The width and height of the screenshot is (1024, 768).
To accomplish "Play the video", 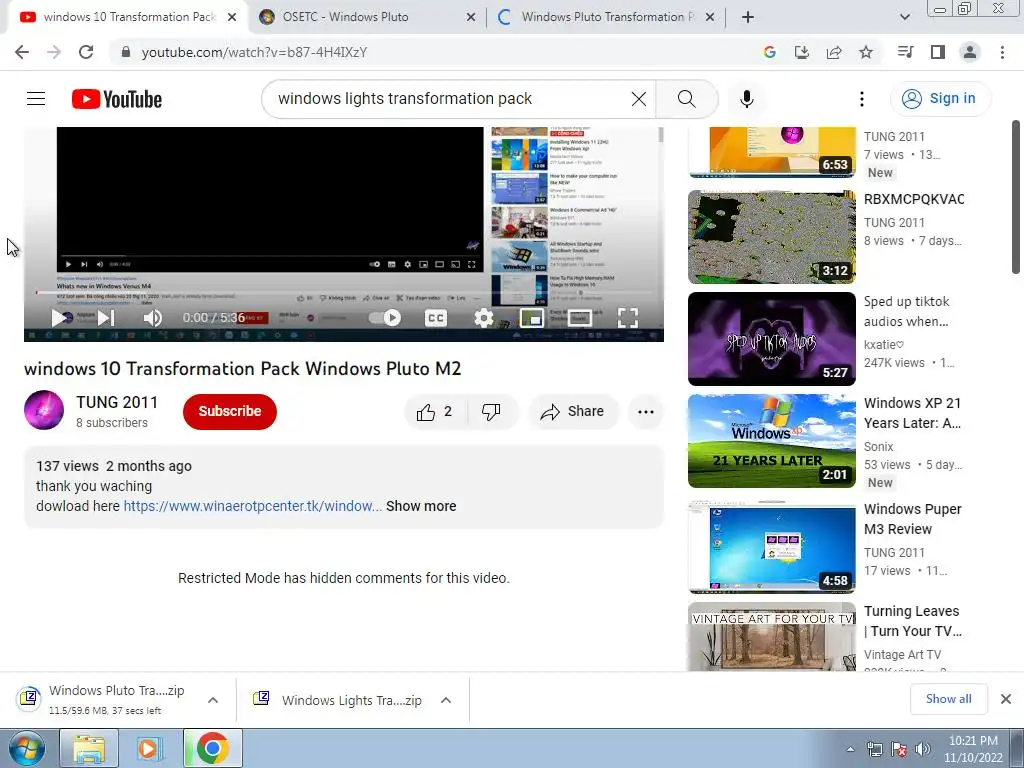I will point(59,318).
